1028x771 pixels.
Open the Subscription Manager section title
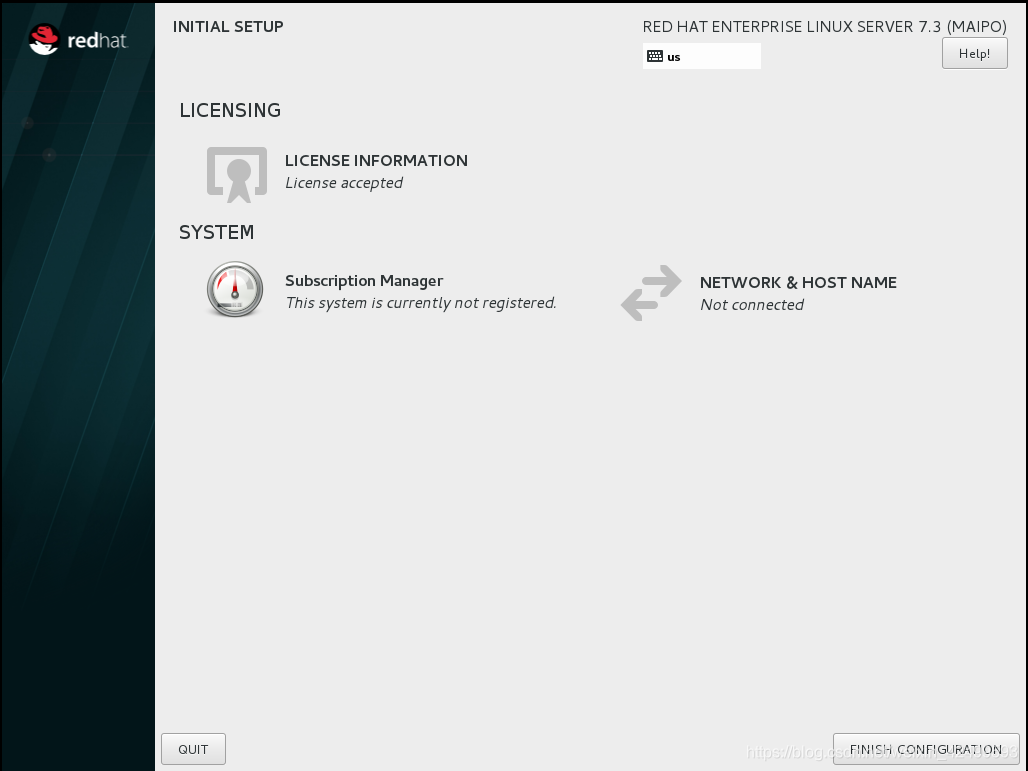pyautogui.click(x=364, y=281)
